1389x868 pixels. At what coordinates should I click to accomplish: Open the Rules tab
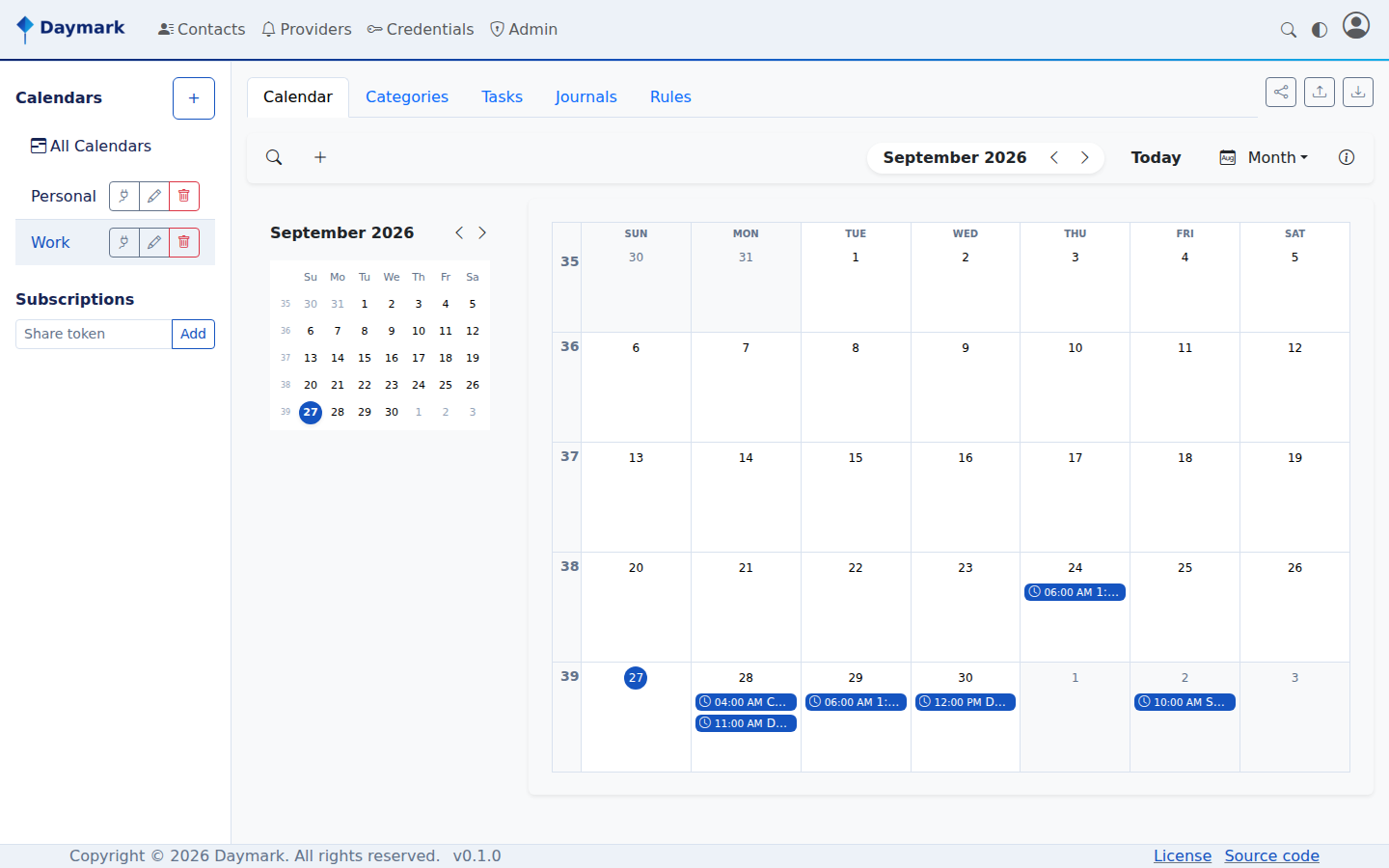[670, 97]
